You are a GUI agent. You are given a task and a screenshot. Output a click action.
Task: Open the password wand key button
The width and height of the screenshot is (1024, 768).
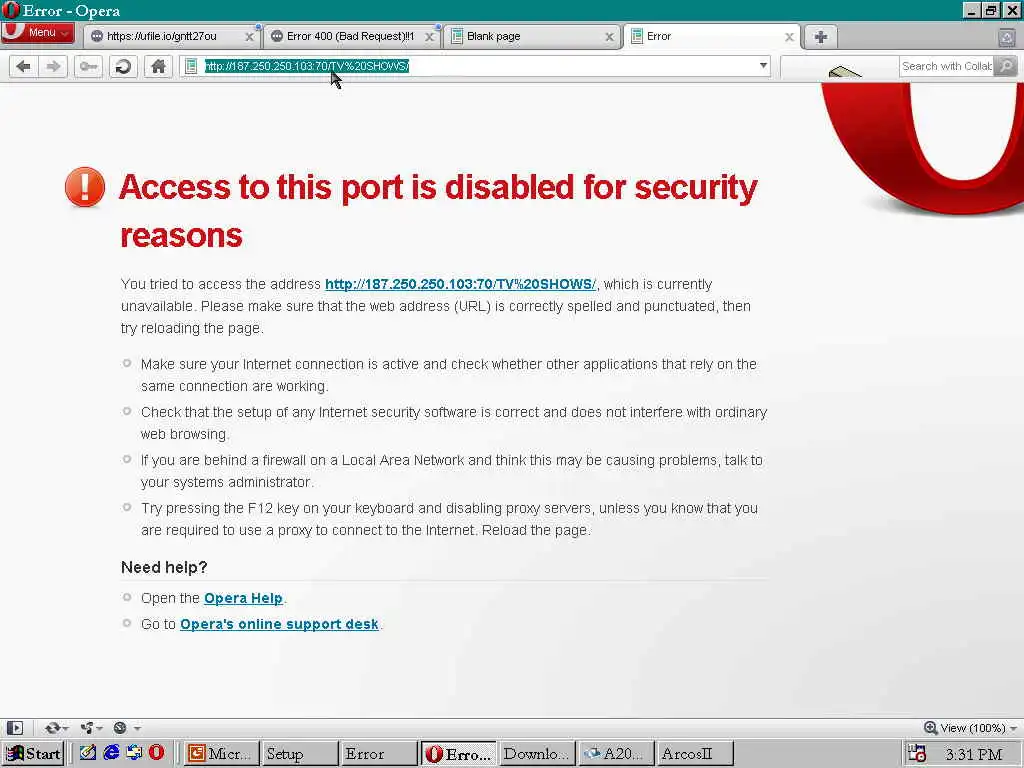tap(88, 66)
